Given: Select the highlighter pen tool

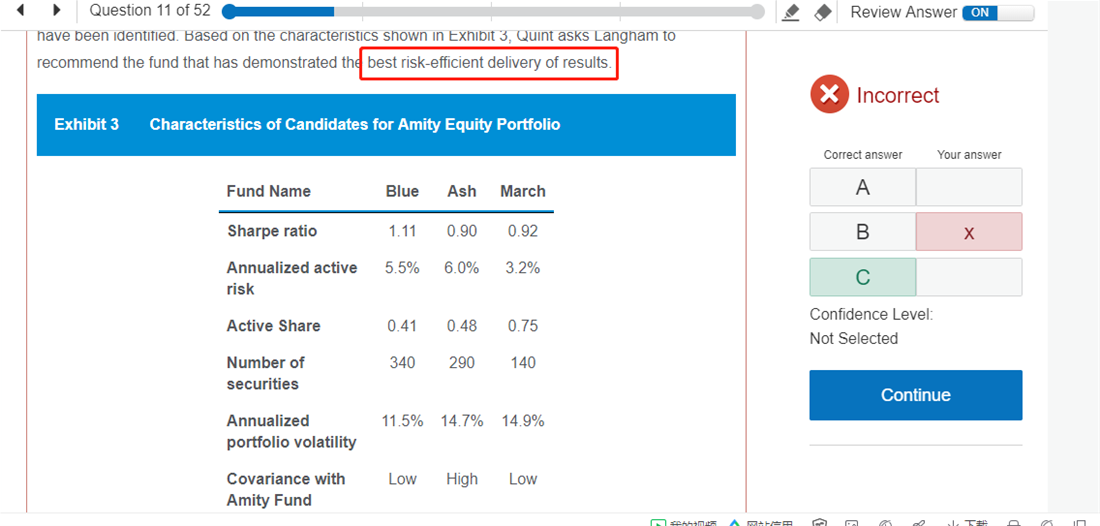Looking at the screenshot, I should click(791, 12).
